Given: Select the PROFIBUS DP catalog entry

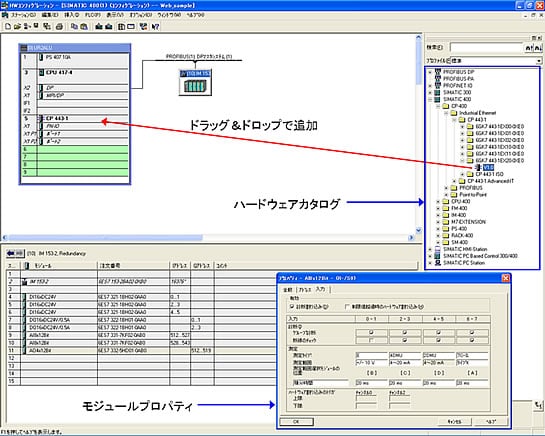Looking at the screenshot, I should coord(458,72).
